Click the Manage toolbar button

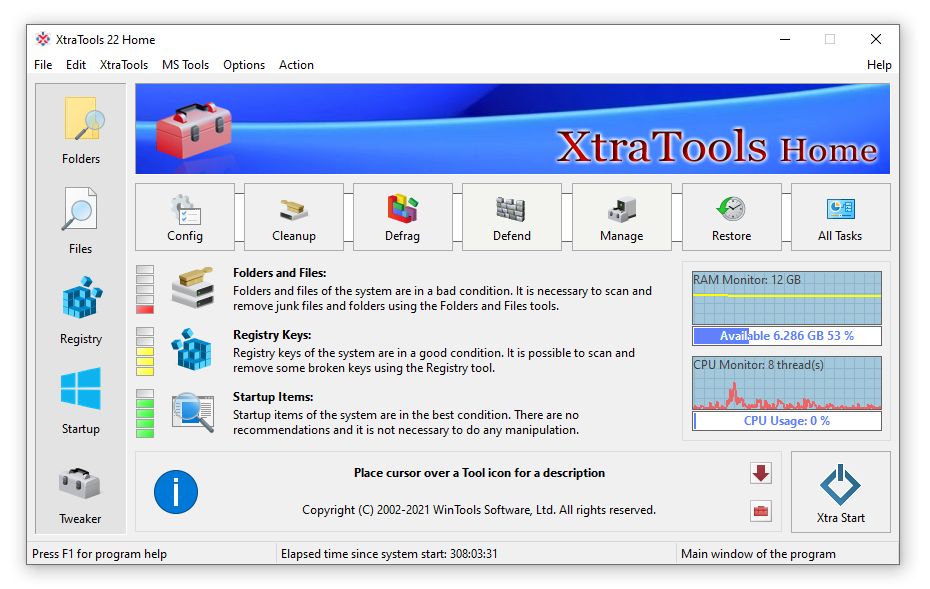[x=622, y=218]
